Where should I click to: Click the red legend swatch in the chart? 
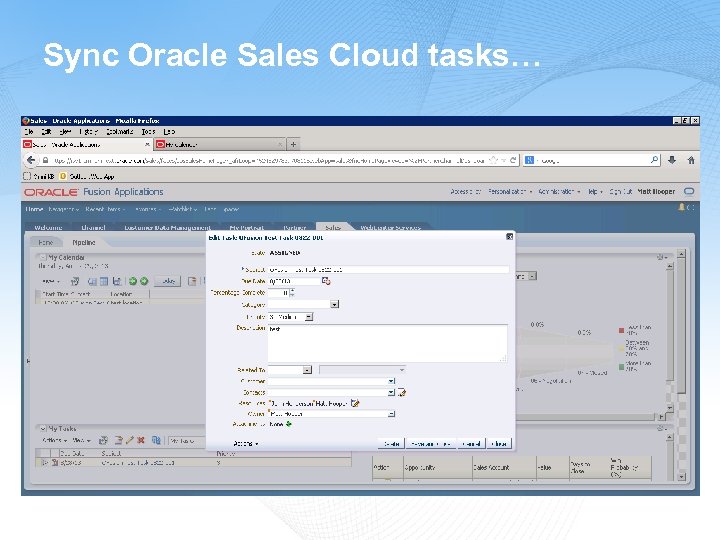coord(621,330)
